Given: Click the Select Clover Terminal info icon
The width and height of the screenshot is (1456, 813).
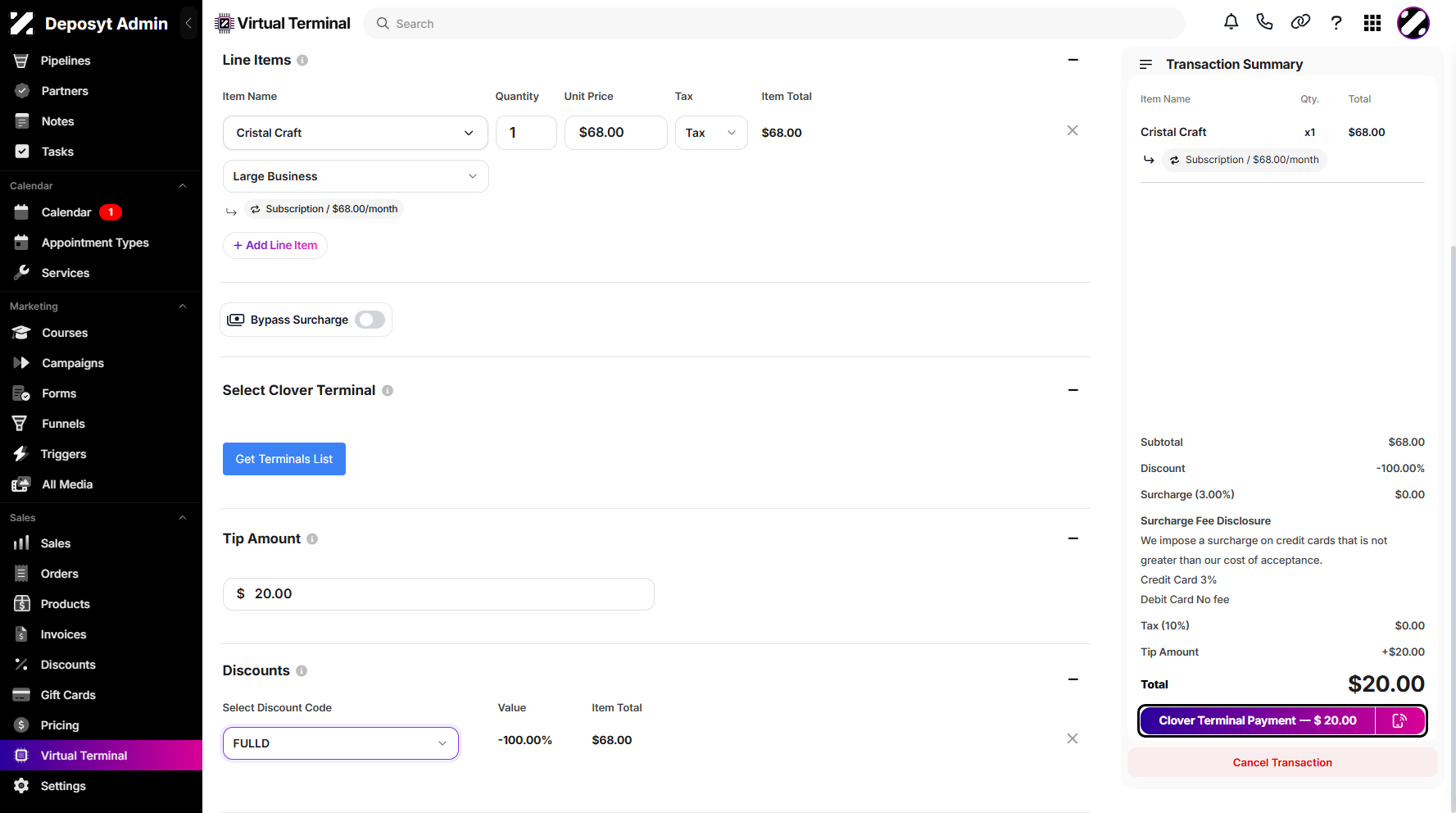Looking at the screenshot, I should pos(388,391).
